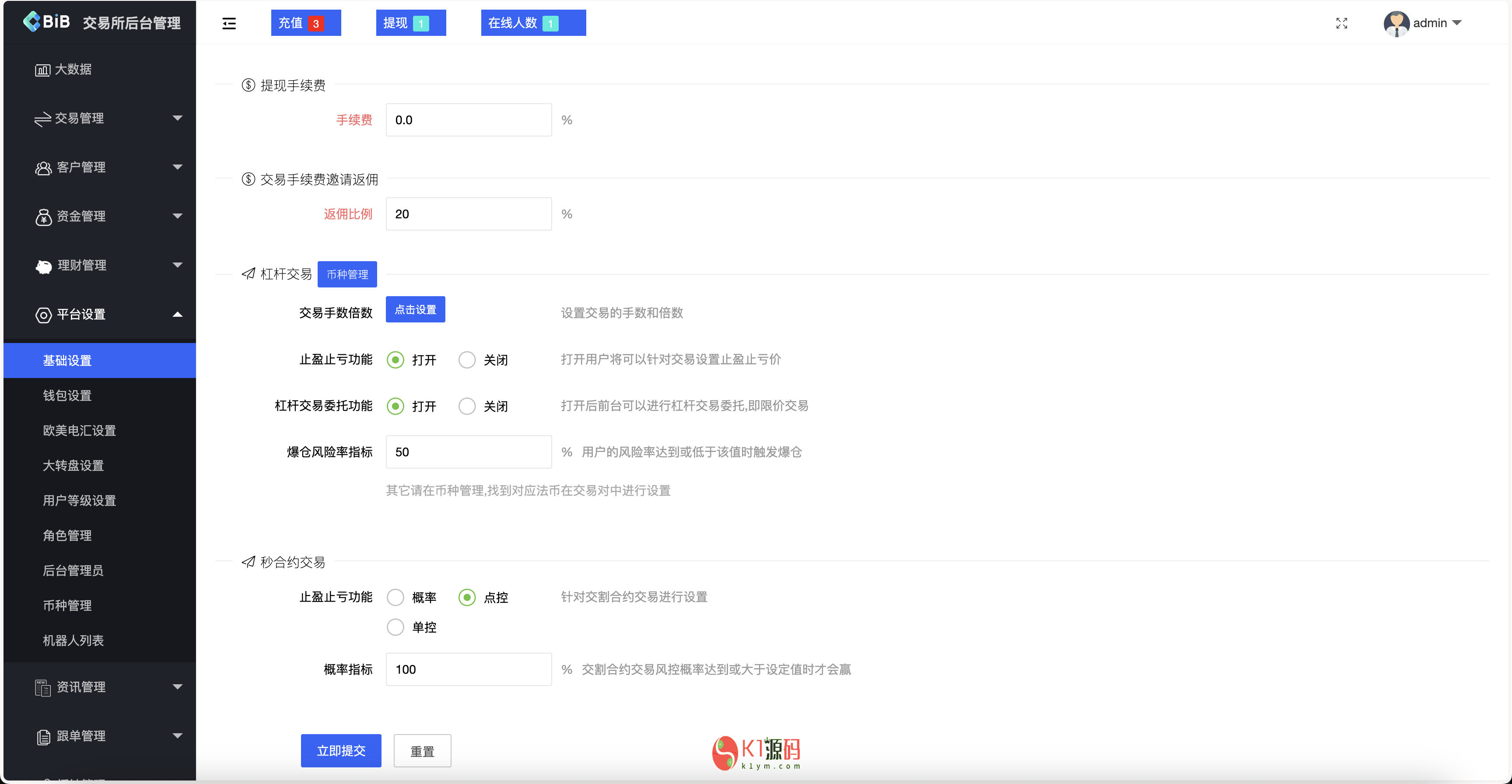Expand 客户管理 sidebar menu
This screenshot has height=784, width=1512.
pos(100,167)
